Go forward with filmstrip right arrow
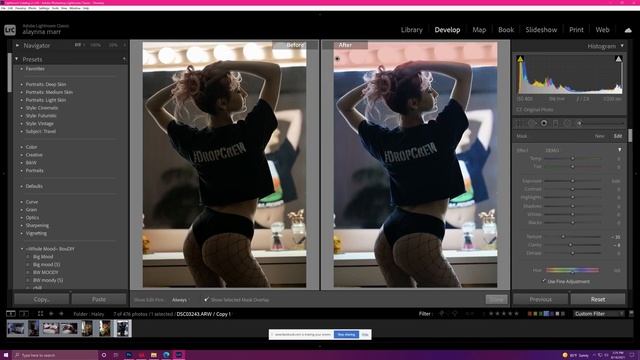Image resolution: width=640 pixels, height=360 pixels. coord(61,313)
